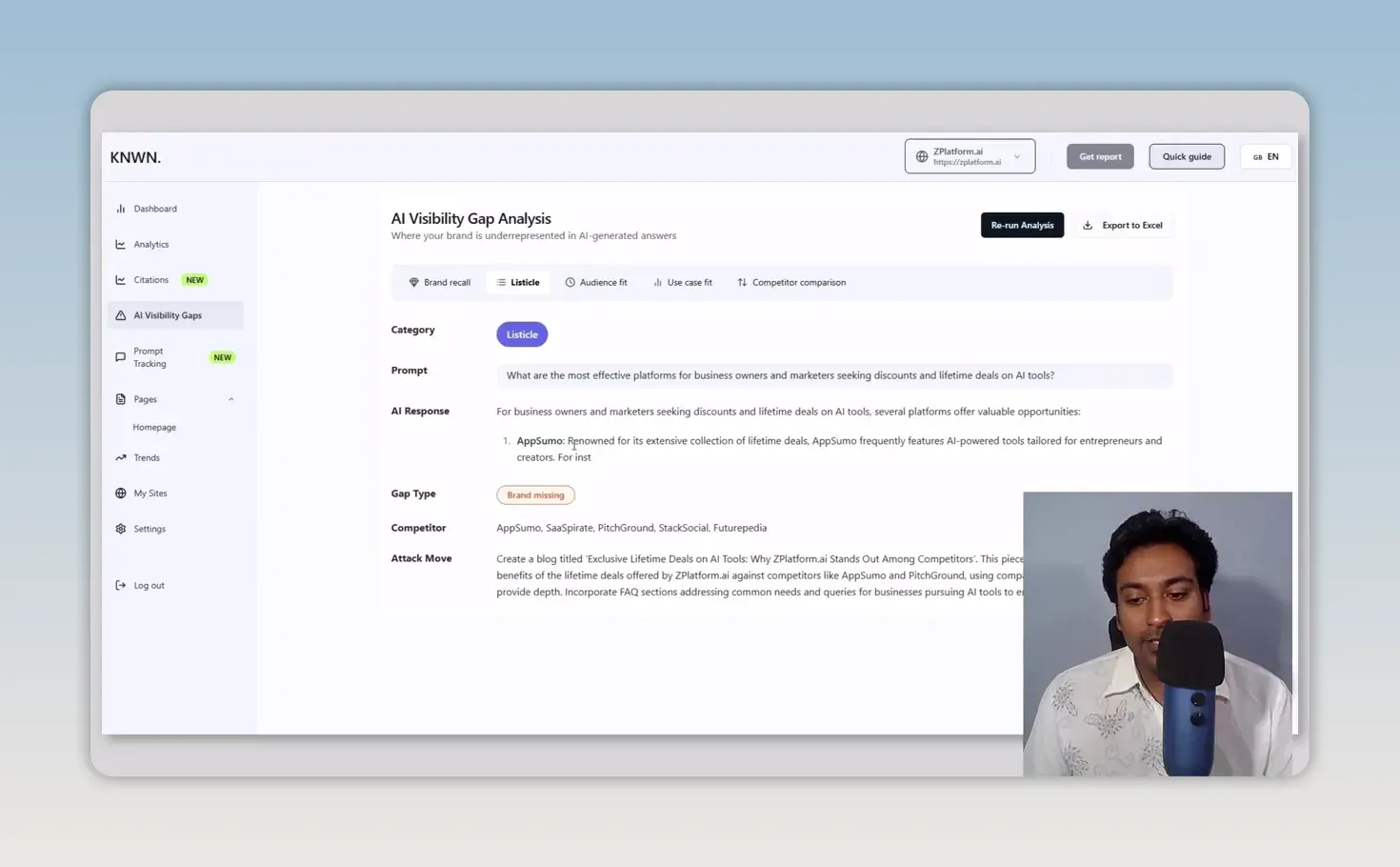Click the Brand missing gap tag
The image size is (1400, 867).
pyautogui.click(x=535, y=495)
